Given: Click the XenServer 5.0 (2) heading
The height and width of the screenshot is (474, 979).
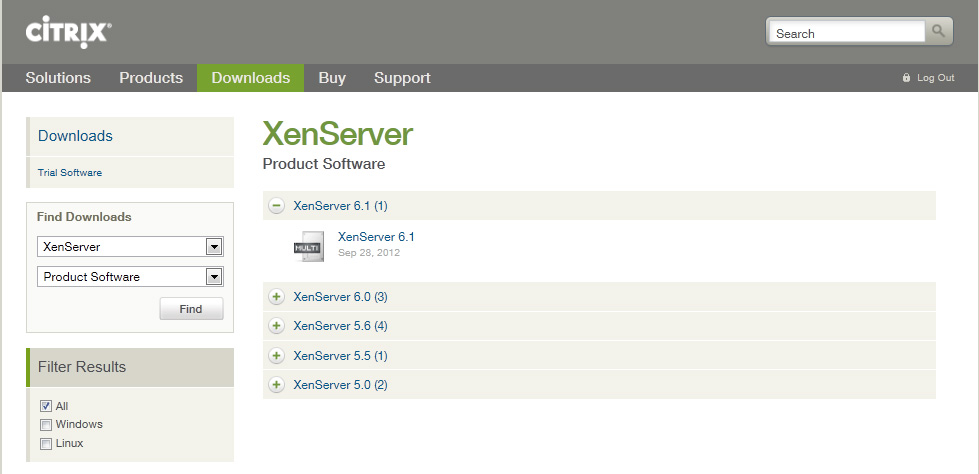Looking at the screenshot, I should pos(340,385).
